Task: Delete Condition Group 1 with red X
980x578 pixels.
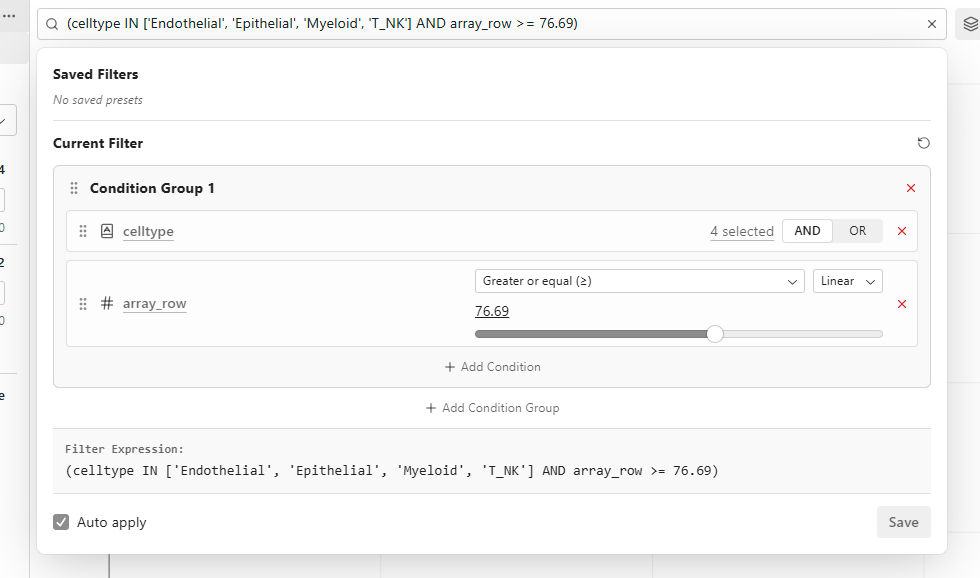Action: [x=910, y=188]
